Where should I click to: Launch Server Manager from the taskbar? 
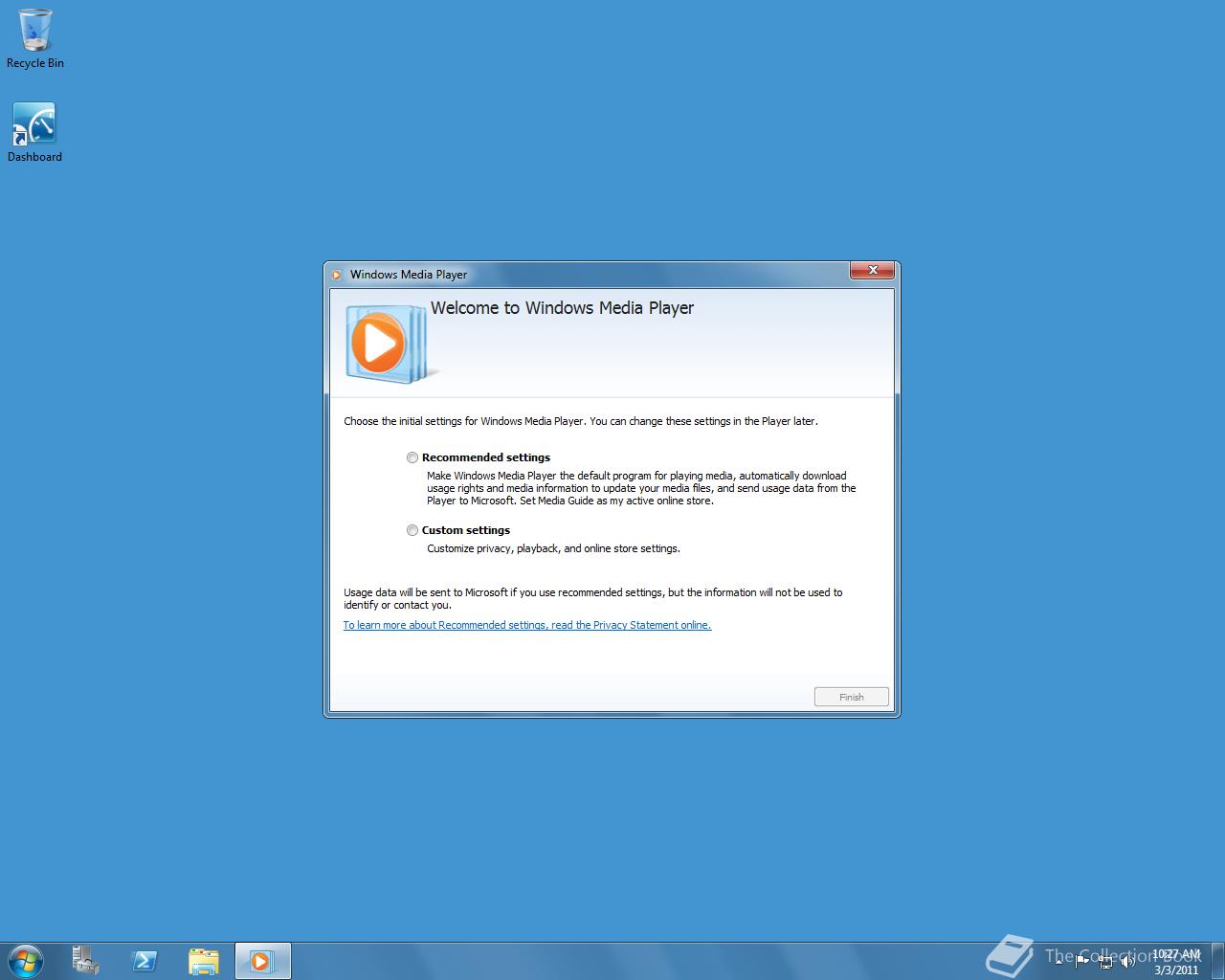tap(85, 961)
